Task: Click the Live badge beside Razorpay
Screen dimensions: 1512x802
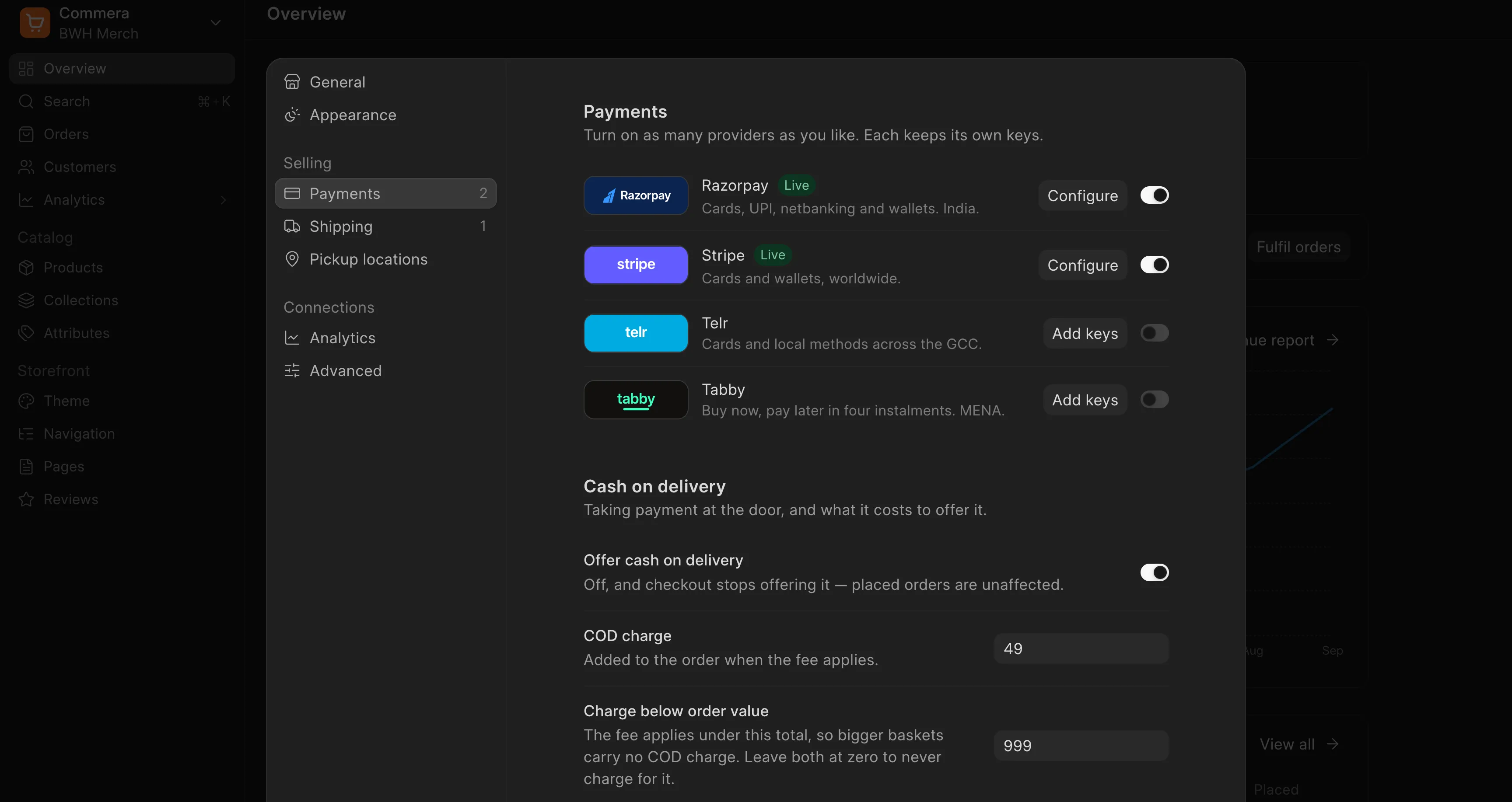Action: [x=796, y=185]
